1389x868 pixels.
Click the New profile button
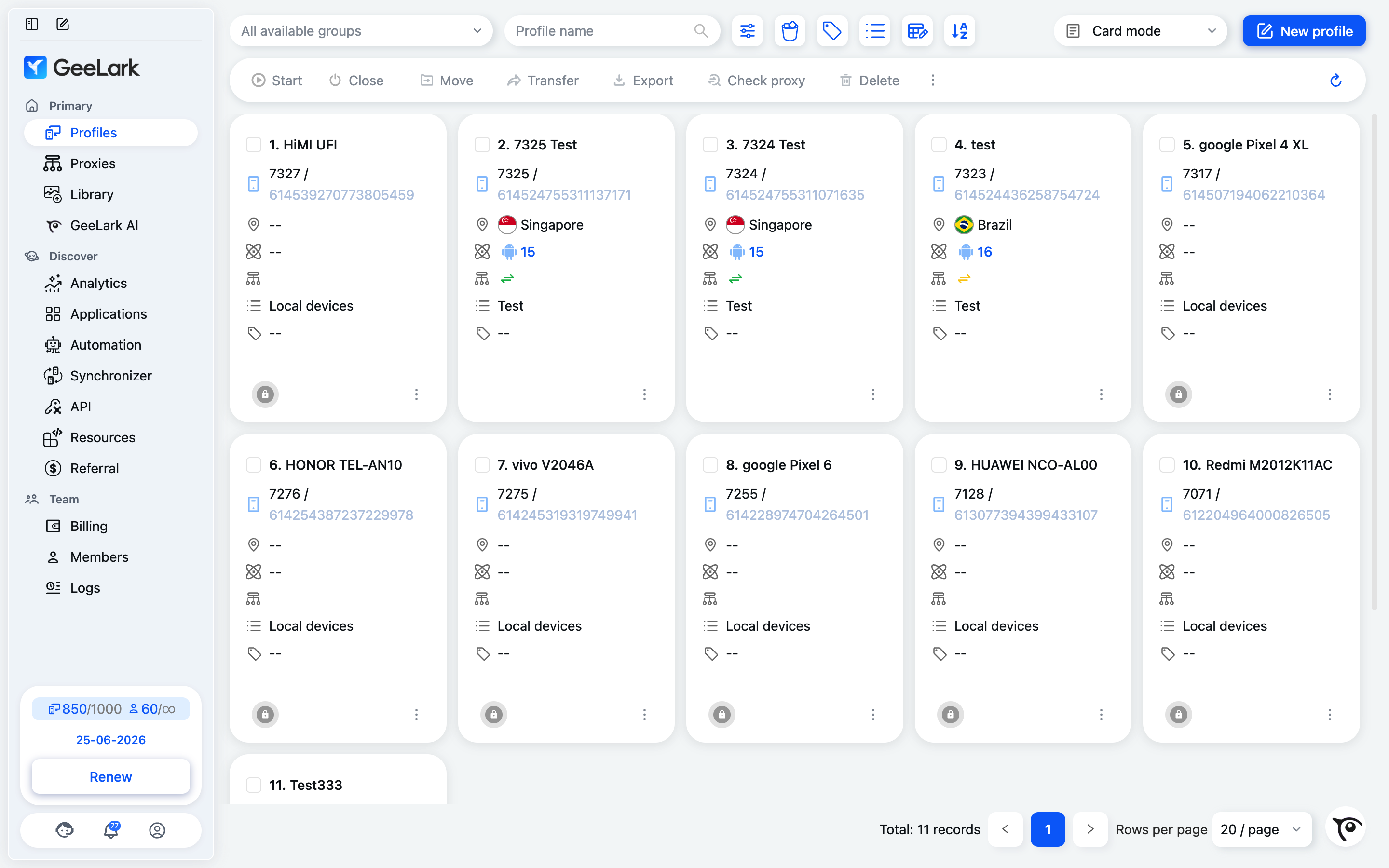tap(1304, 31)
